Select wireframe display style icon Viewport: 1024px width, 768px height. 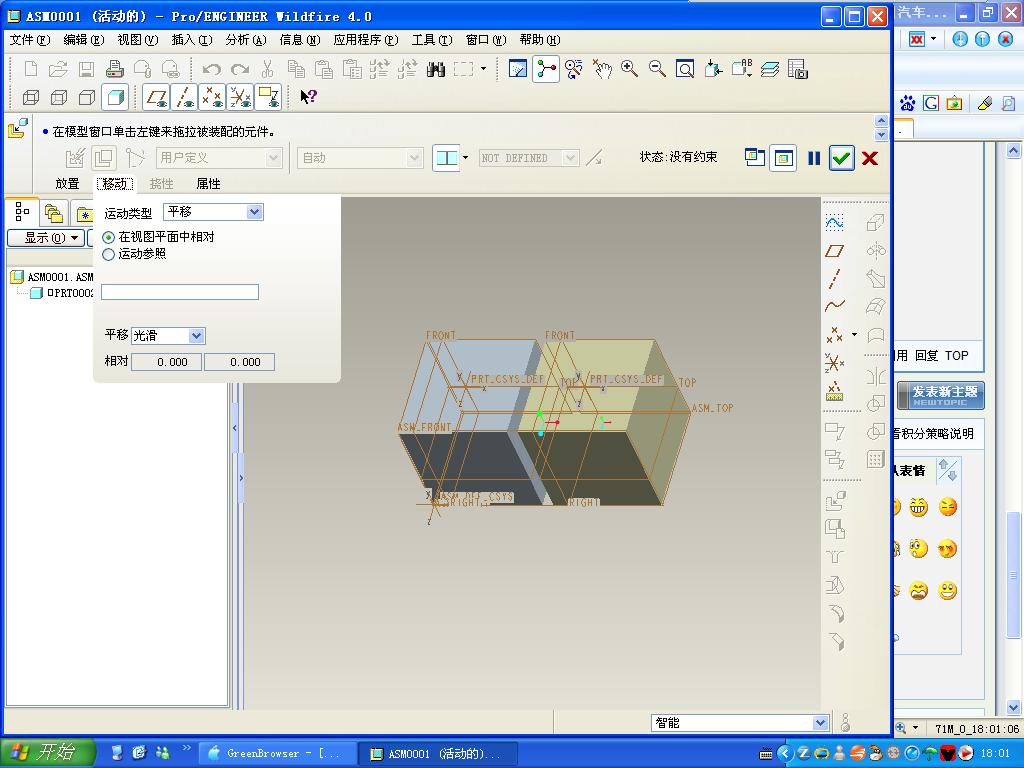(x=31, y=97)
